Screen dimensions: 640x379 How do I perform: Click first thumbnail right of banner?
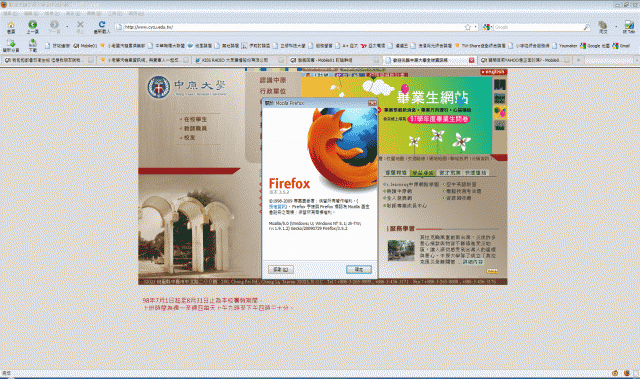tap(500, 84)
